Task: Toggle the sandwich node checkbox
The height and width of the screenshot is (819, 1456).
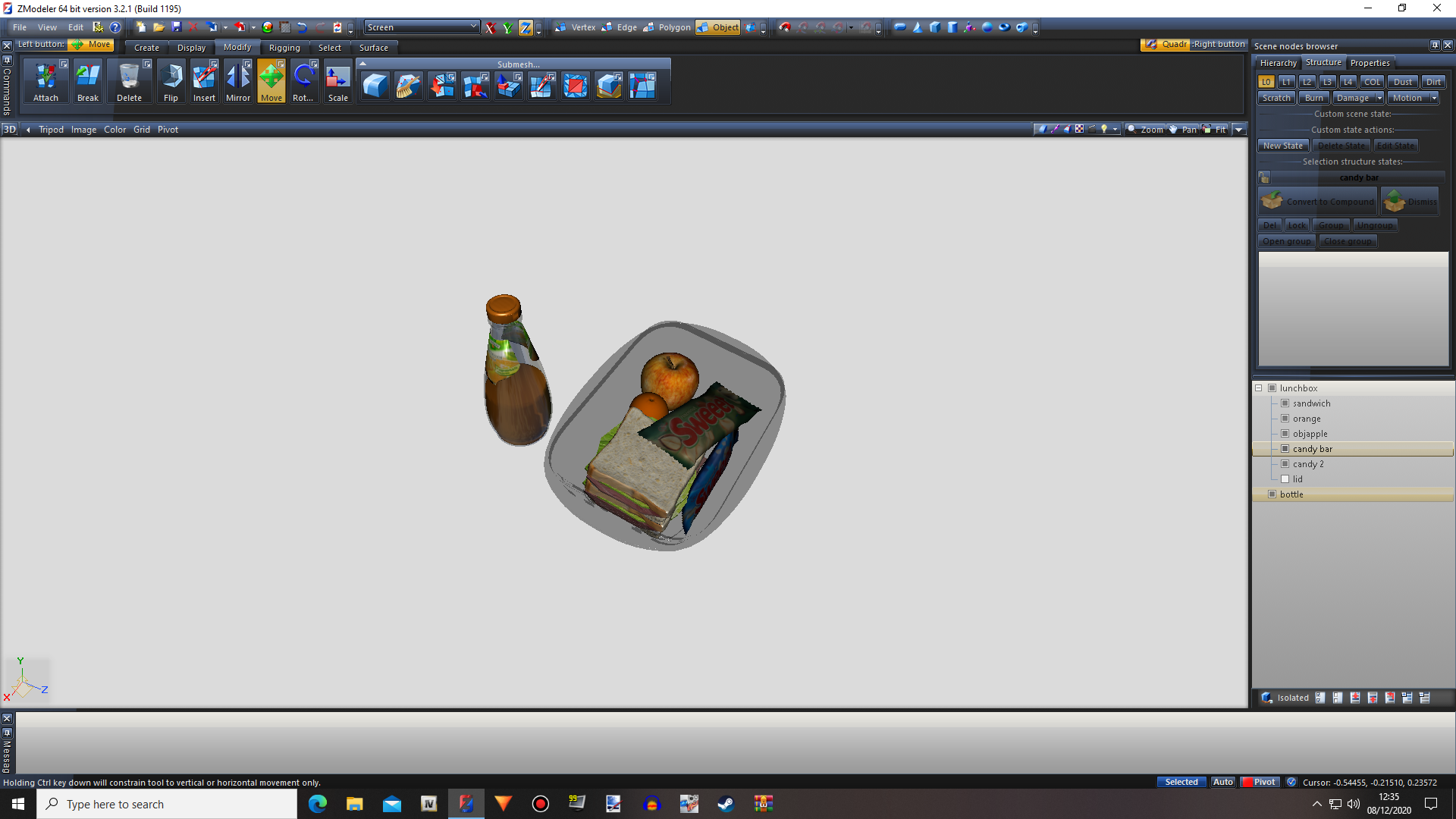Action: pyautogui.click(x=1285, y=403)
